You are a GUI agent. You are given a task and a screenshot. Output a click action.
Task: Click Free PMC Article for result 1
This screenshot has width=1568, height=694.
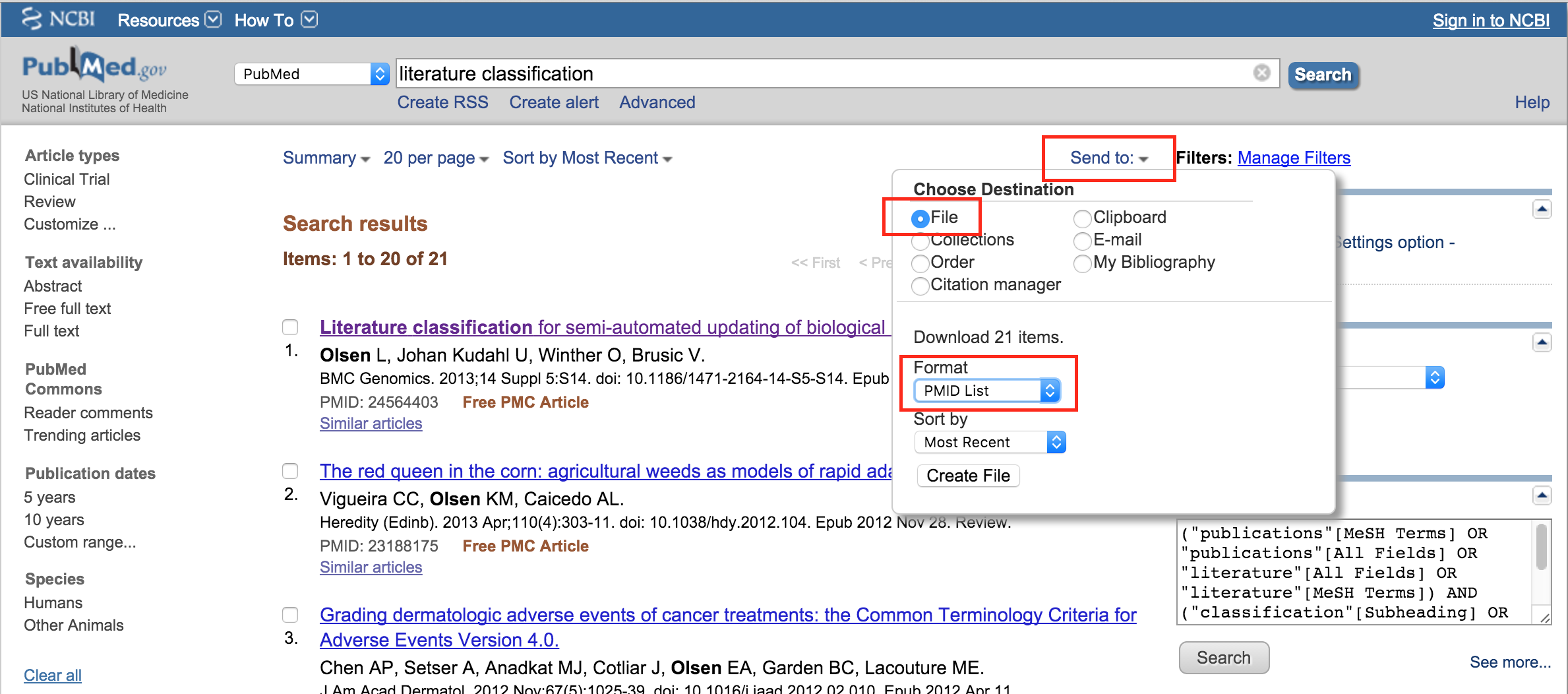pyautogui.click(x=526, y=402)
